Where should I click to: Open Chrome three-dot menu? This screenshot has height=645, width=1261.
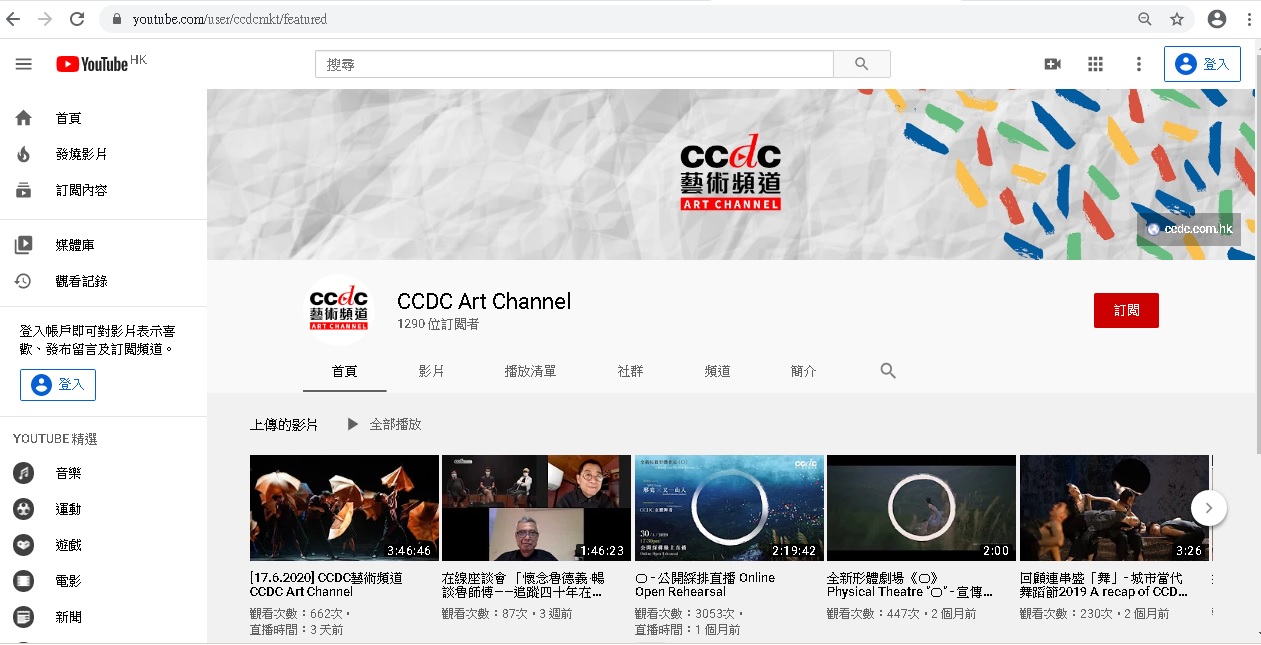pyautogui.click(x=1249, y=19)
